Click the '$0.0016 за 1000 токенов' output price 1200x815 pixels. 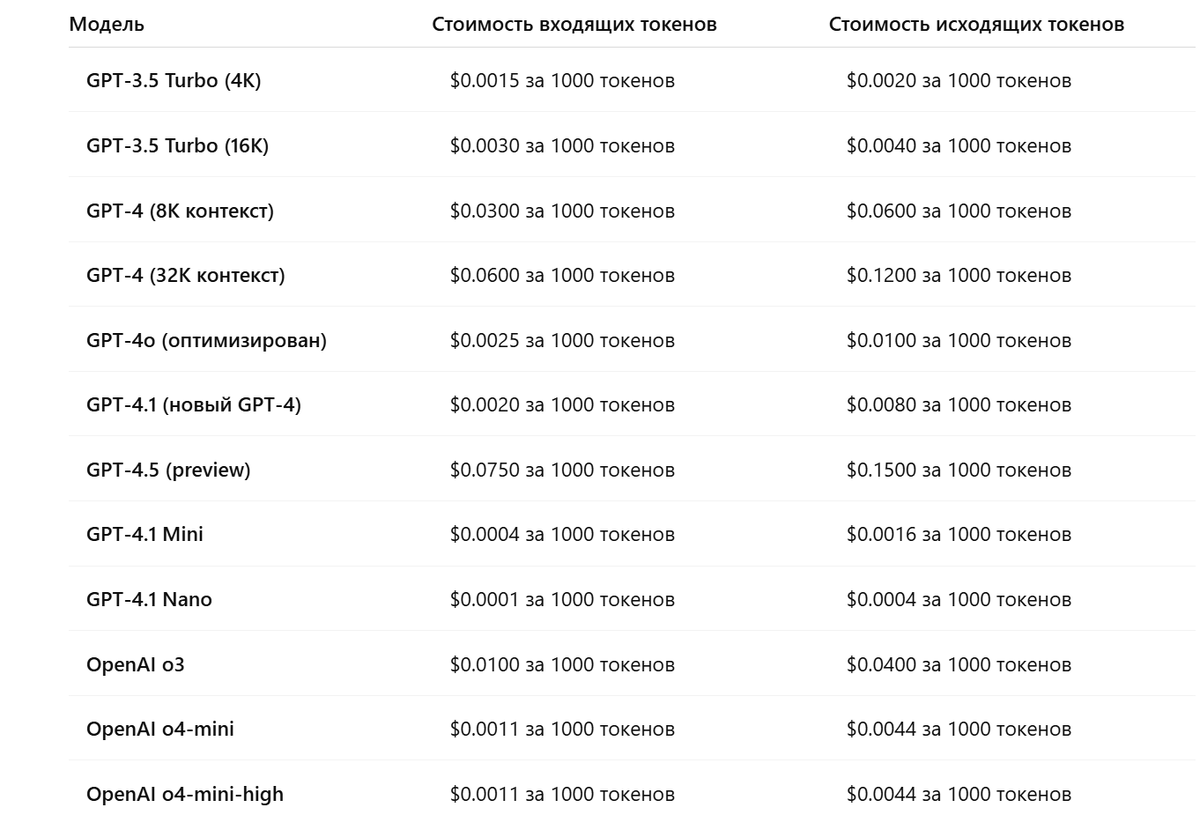pyautogui.click(x=959, y=535)
